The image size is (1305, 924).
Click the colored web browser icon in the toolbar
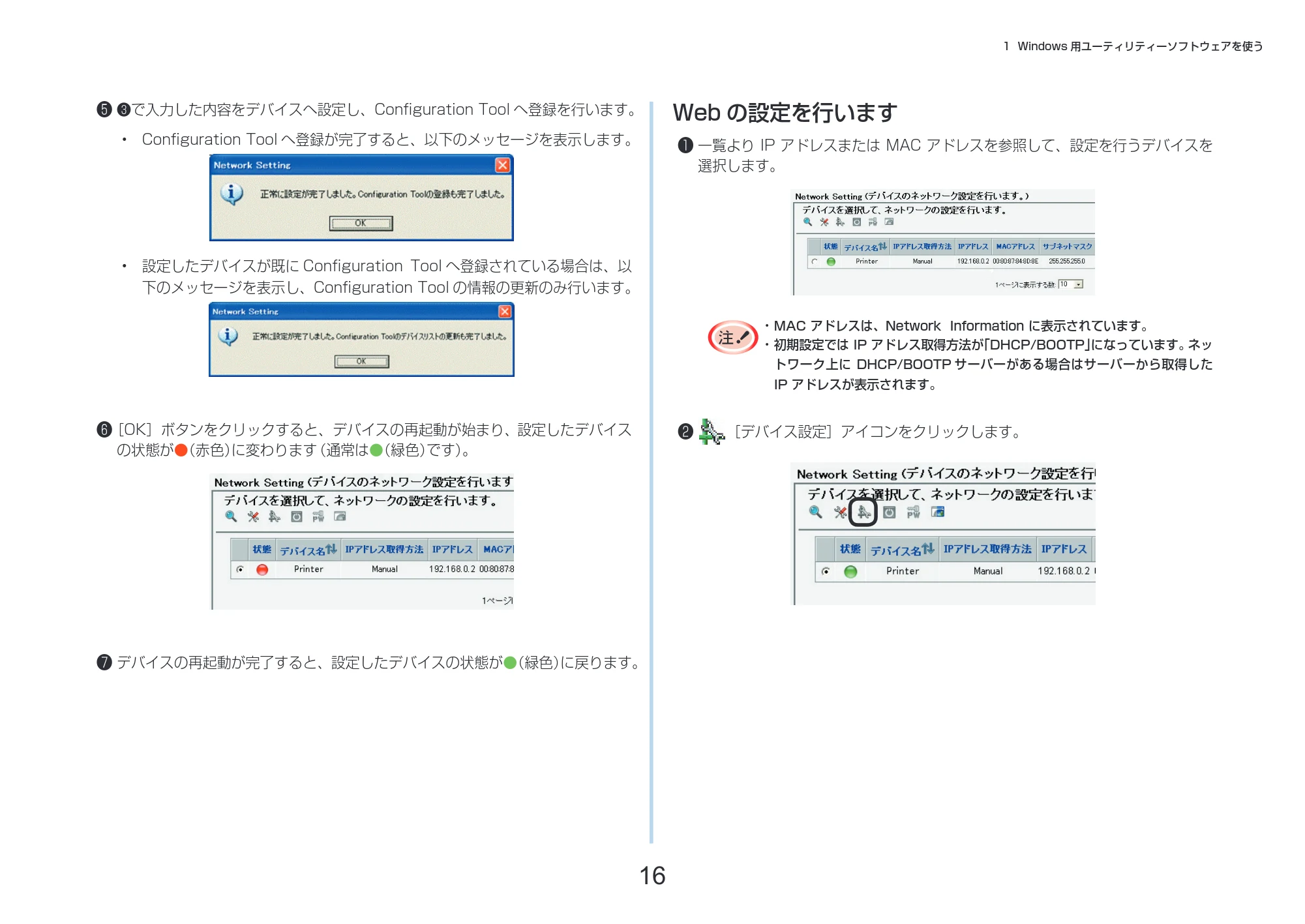click(938, 512)
